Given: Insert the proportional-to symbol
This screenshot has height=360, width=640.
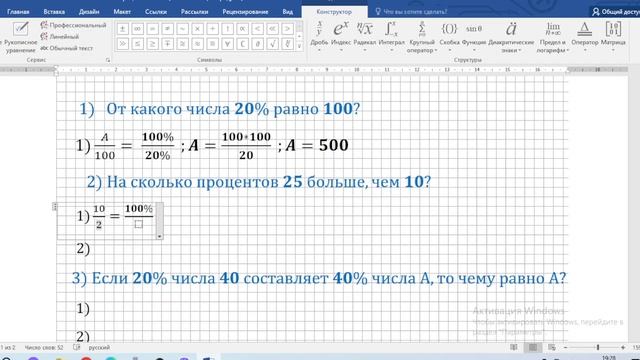Looking at the screenshot, I should pos(242,29).
